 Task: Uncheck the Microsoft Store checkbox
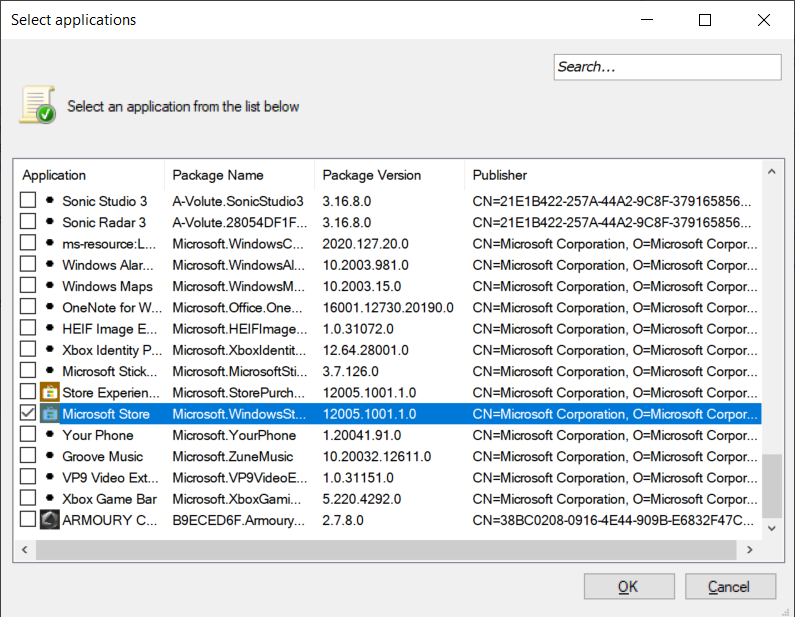(x=28, y=413)
